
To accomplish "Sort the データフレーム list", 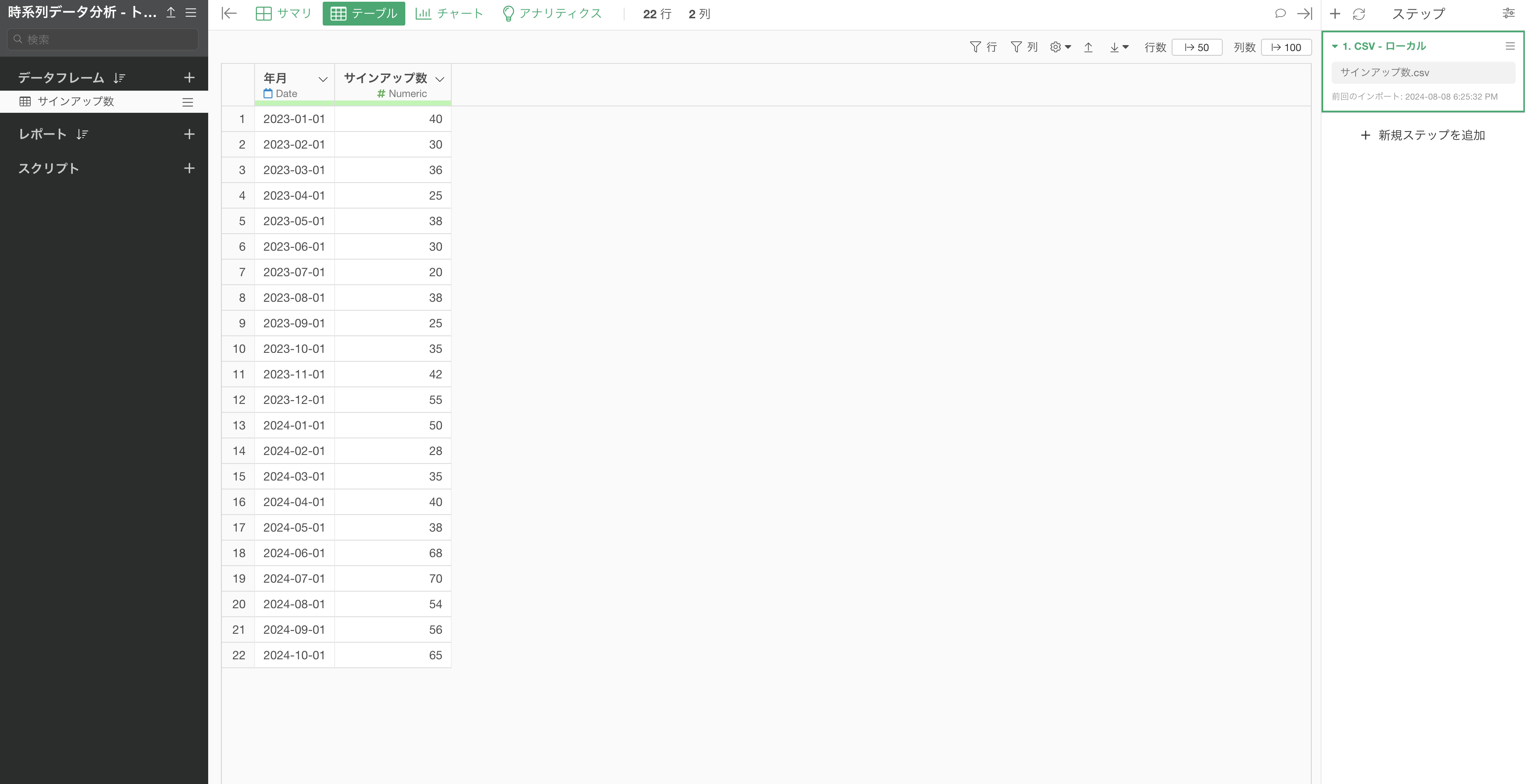I will click(x=119, y=78).
